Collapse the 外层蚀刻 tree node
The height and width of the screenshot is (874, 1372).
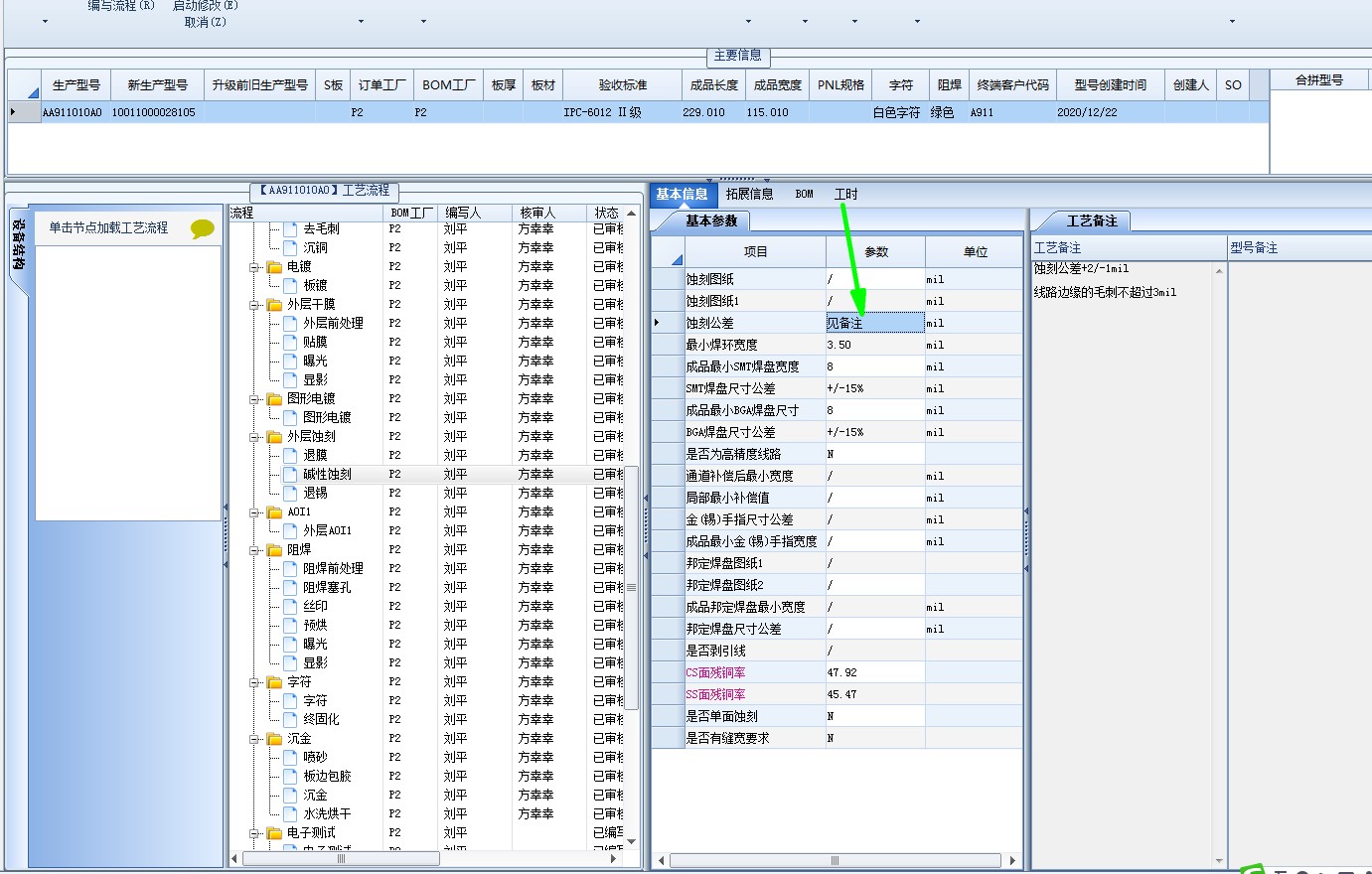tap(254, 437)
